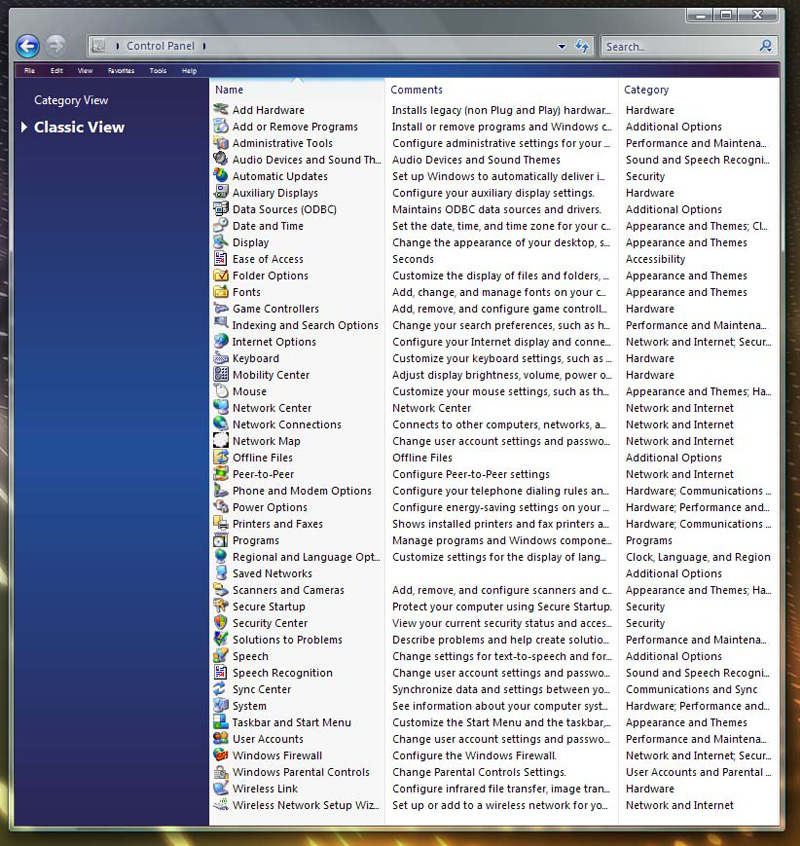Open the View menu
Viewport: 800px width, 846px height.
(85, 71)
